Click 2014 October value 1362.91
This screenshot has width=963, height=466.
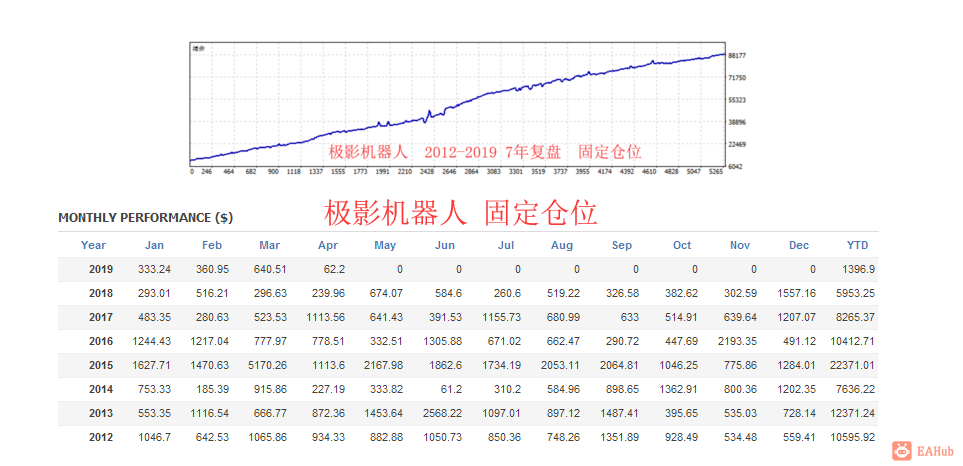point(679,389)
